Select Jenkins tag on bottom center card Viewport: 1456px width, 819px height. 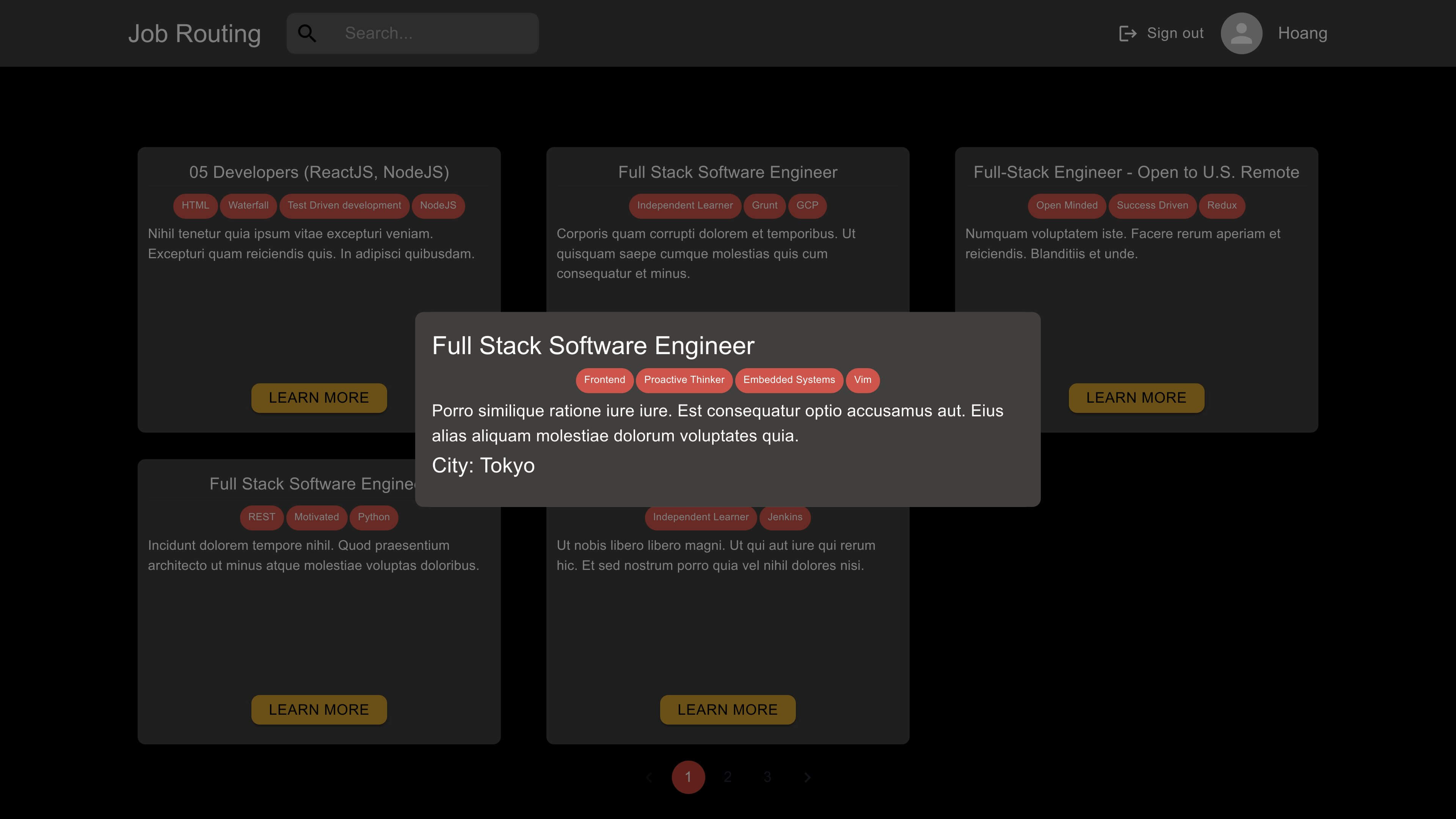pos(785,517)
